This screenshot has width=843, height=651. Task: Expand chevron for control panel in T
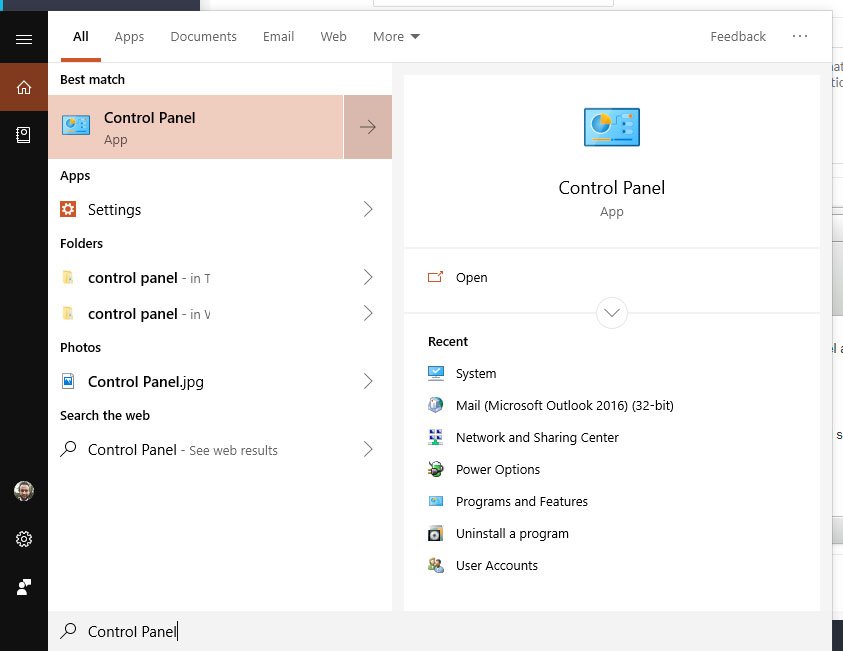[x=368, y=277]
